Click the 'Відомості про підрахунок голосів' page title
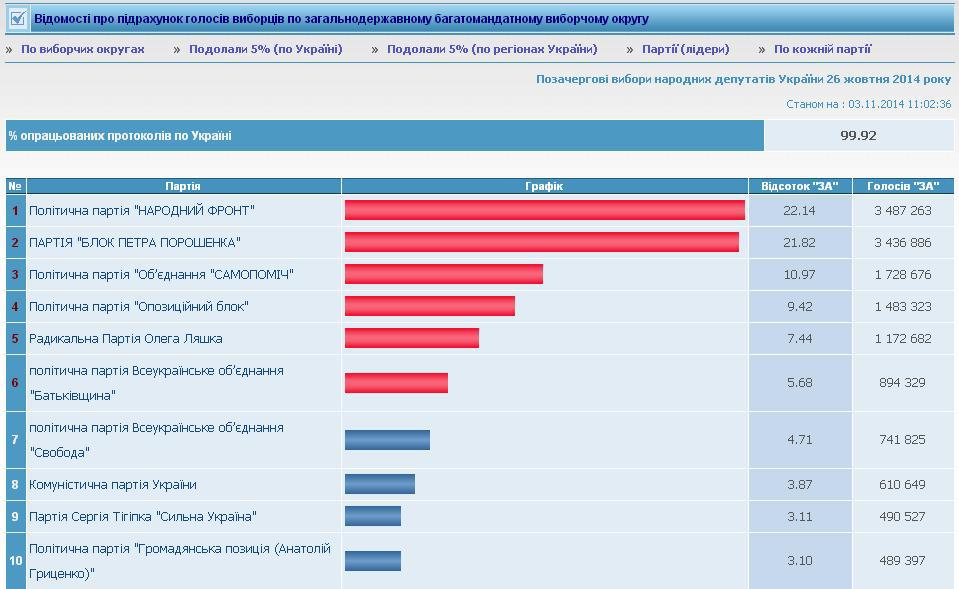This screenshot has height=589, width=959. point(341,19)
